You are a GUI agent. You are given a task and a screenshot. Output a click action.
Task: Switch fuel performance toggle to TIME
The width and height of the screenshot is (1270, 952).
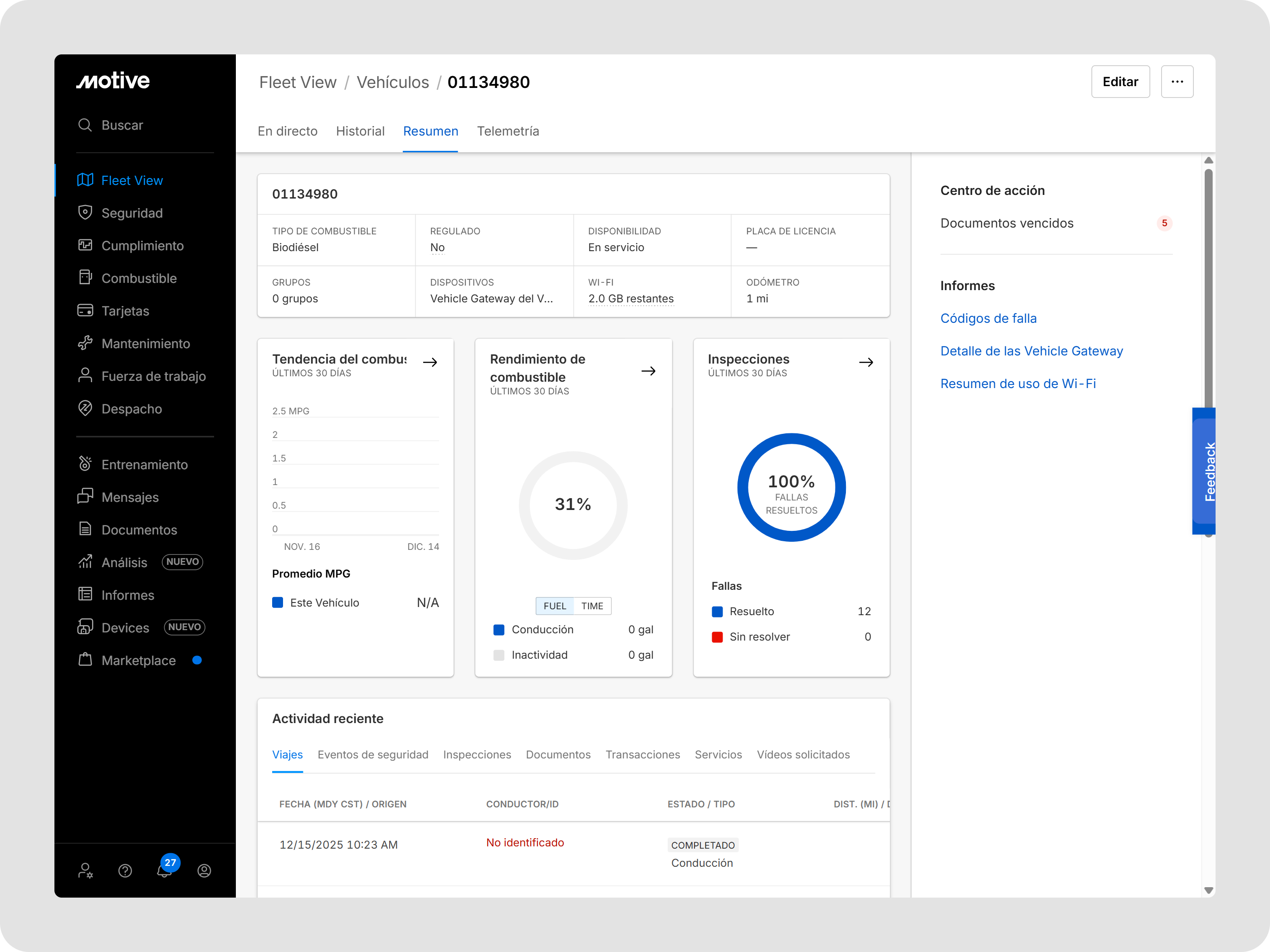pyautogui.click(x=592, y=606)
